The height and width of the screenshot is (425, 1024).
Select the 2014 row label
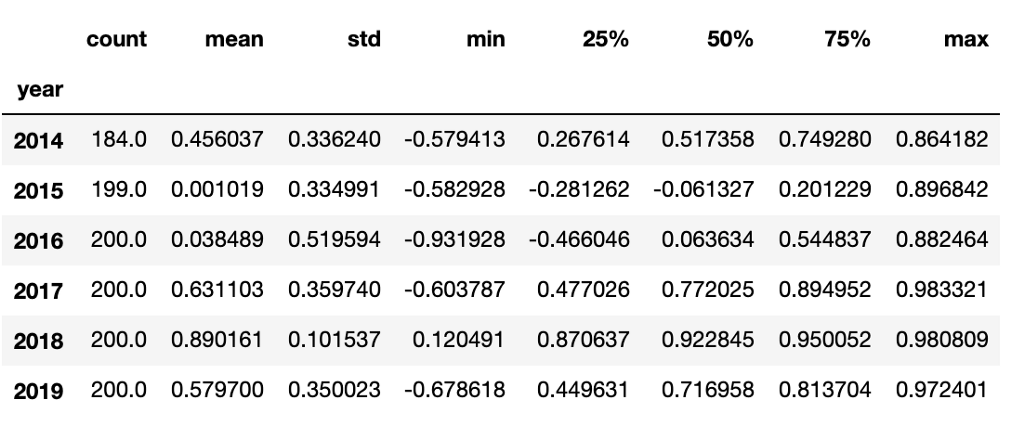coord(42,142)
